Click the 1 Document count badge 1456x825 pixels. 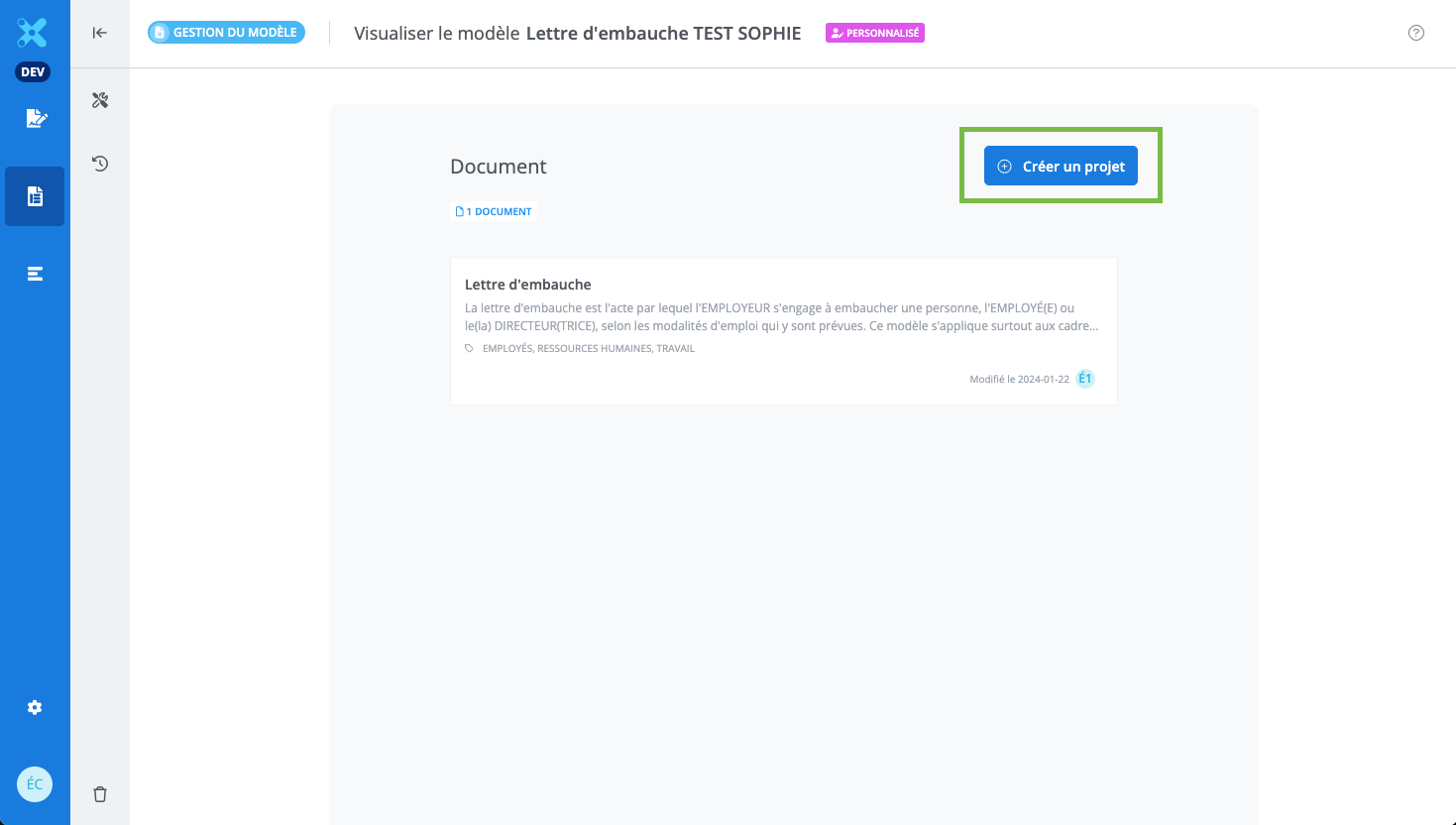[494, 211]
